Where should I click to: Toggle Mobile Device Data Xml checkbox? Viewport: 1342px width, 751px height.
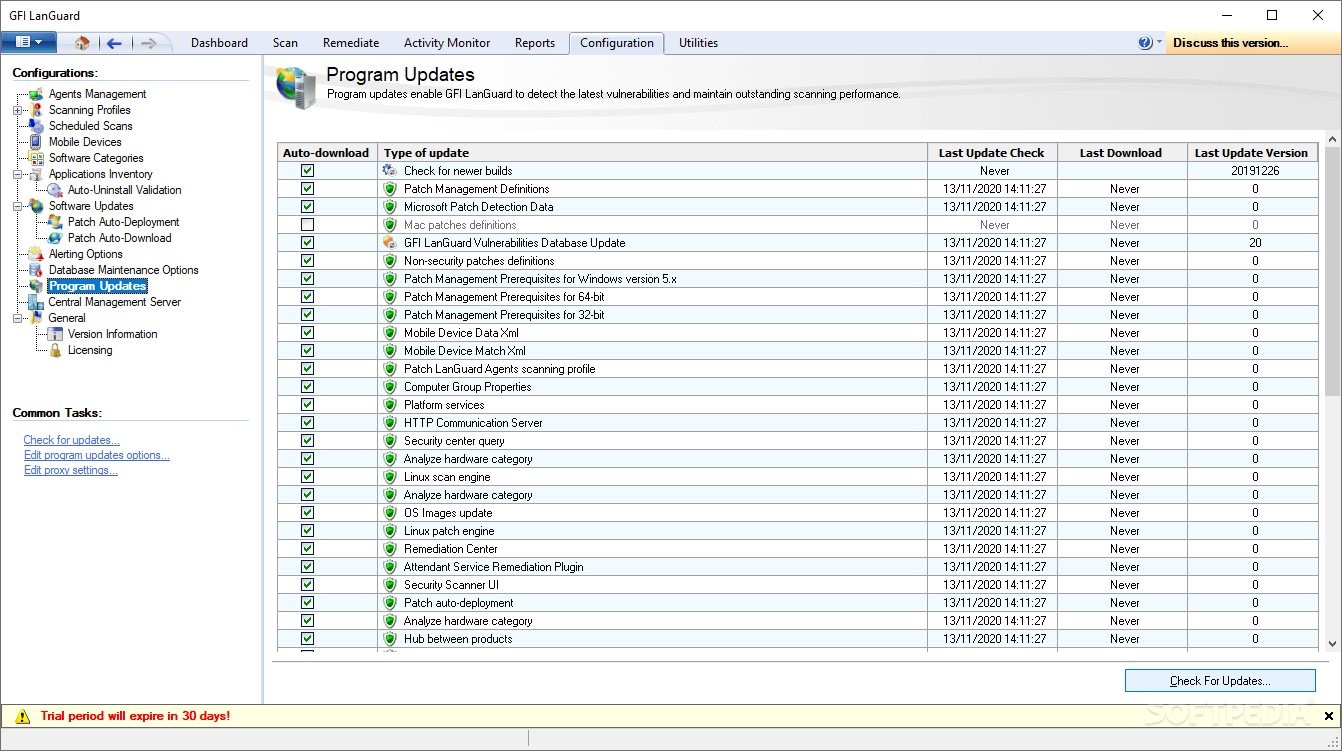[x=307, y=333]
